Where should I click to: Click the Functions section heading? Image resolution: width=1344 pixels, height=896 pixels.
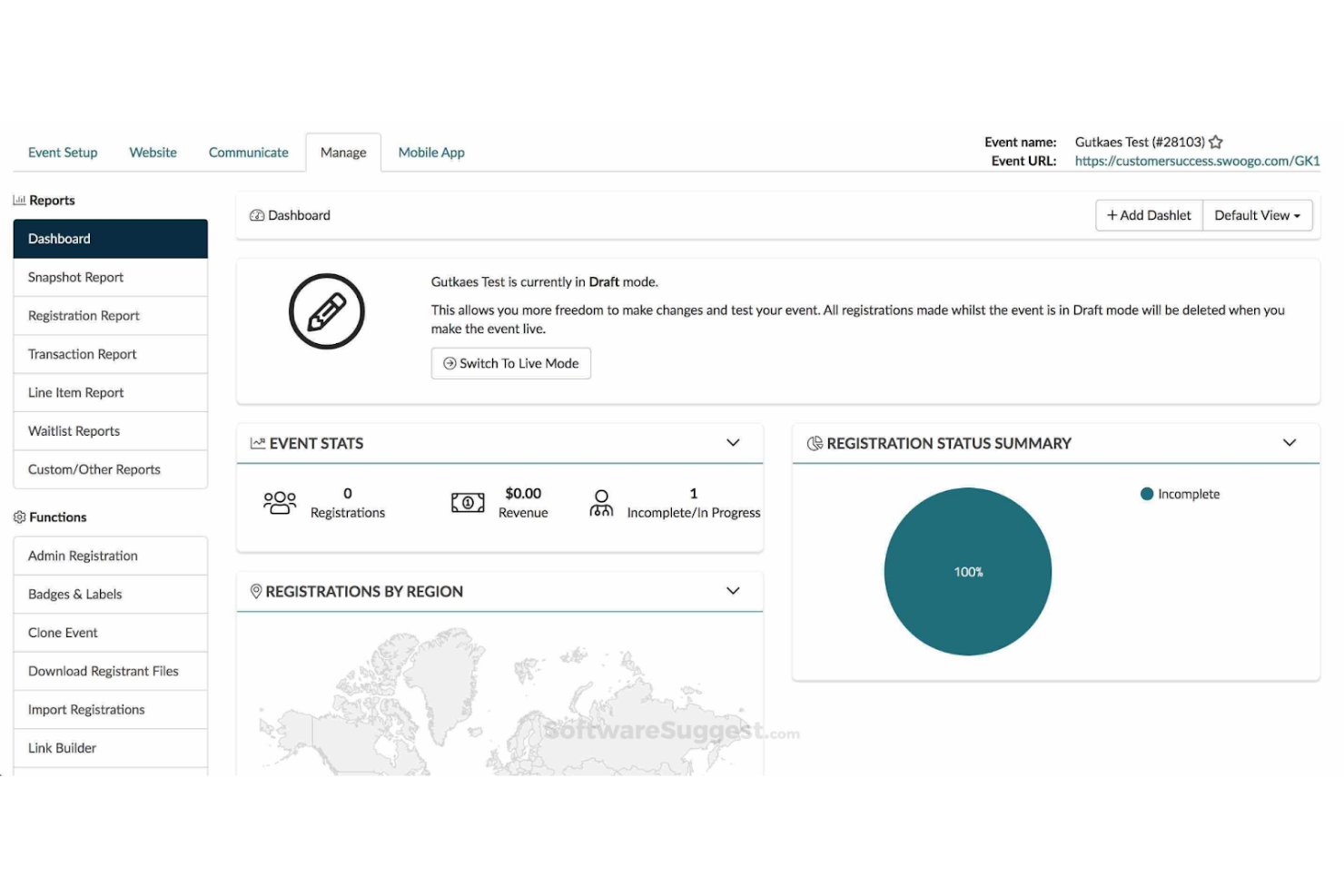pyautogui.click(x=58, y=517)
